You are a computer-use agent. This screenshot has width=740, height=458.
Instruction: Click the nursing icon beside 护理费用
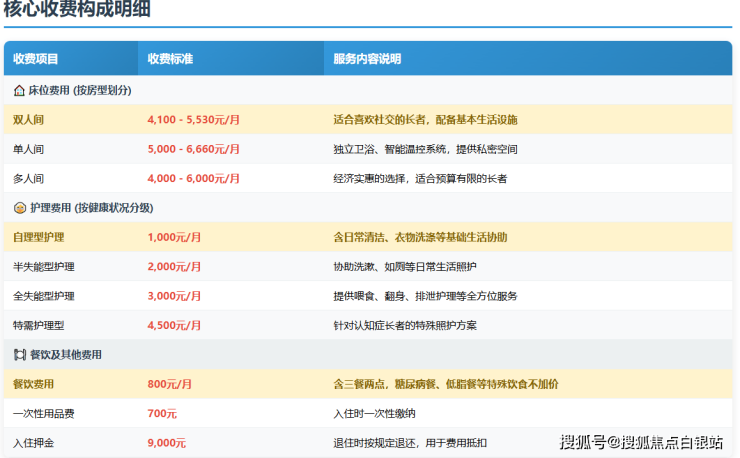coord(19,208)
